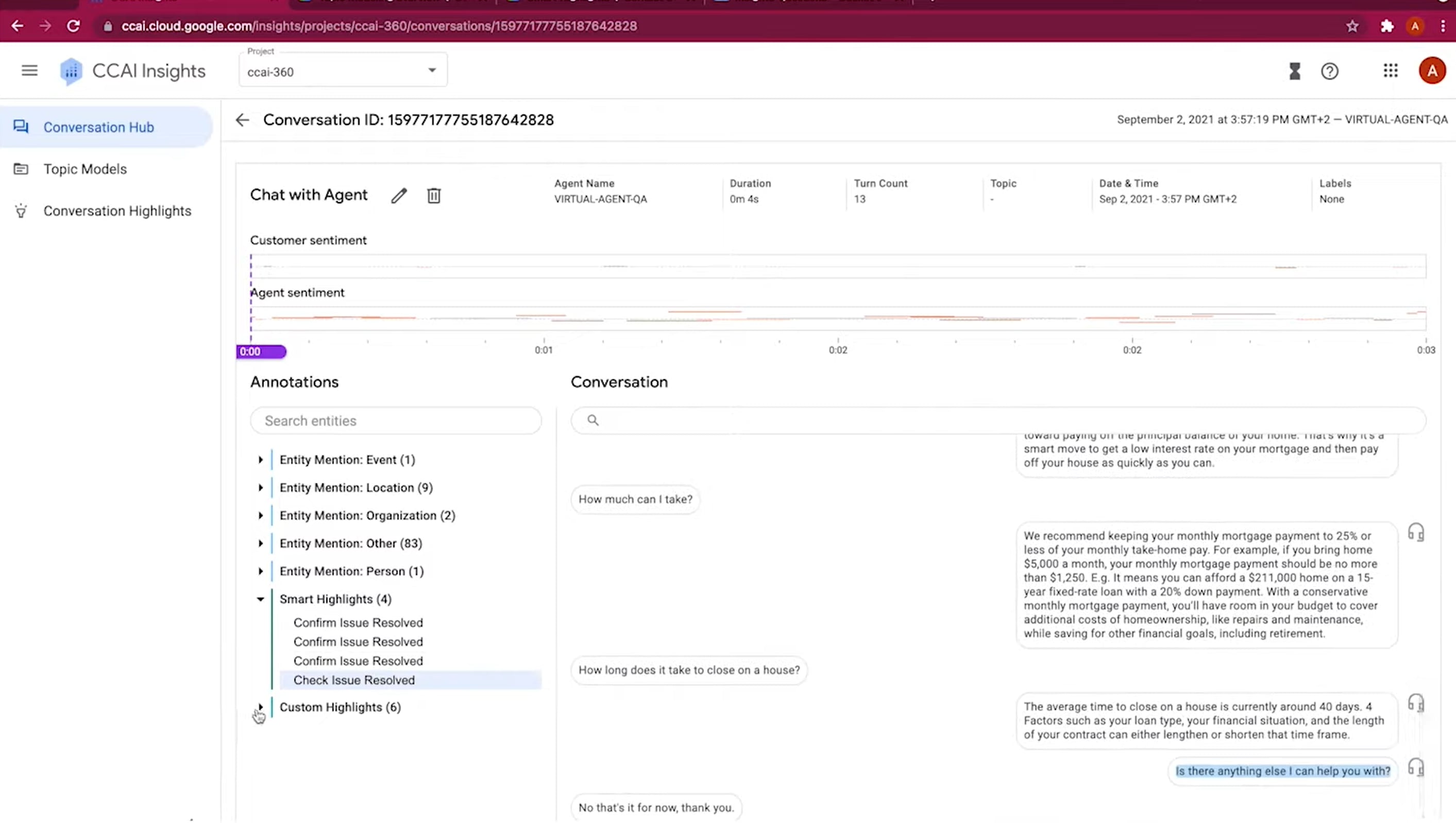
Task: Switch to Conversation Hub
Action: click(x=99, y=127)
